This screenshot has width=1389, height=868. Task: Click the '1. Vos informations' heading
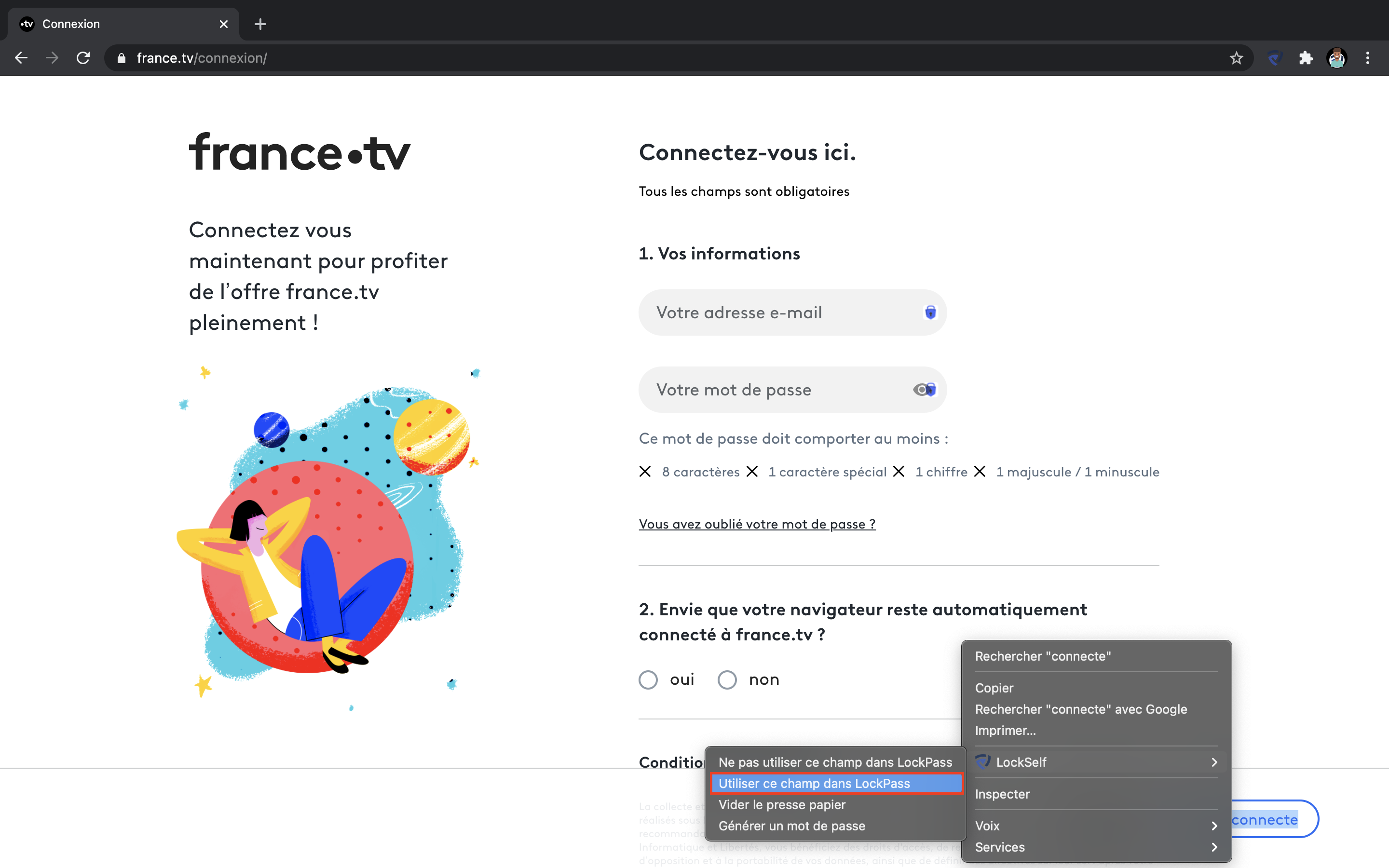(x=719, y=254)
